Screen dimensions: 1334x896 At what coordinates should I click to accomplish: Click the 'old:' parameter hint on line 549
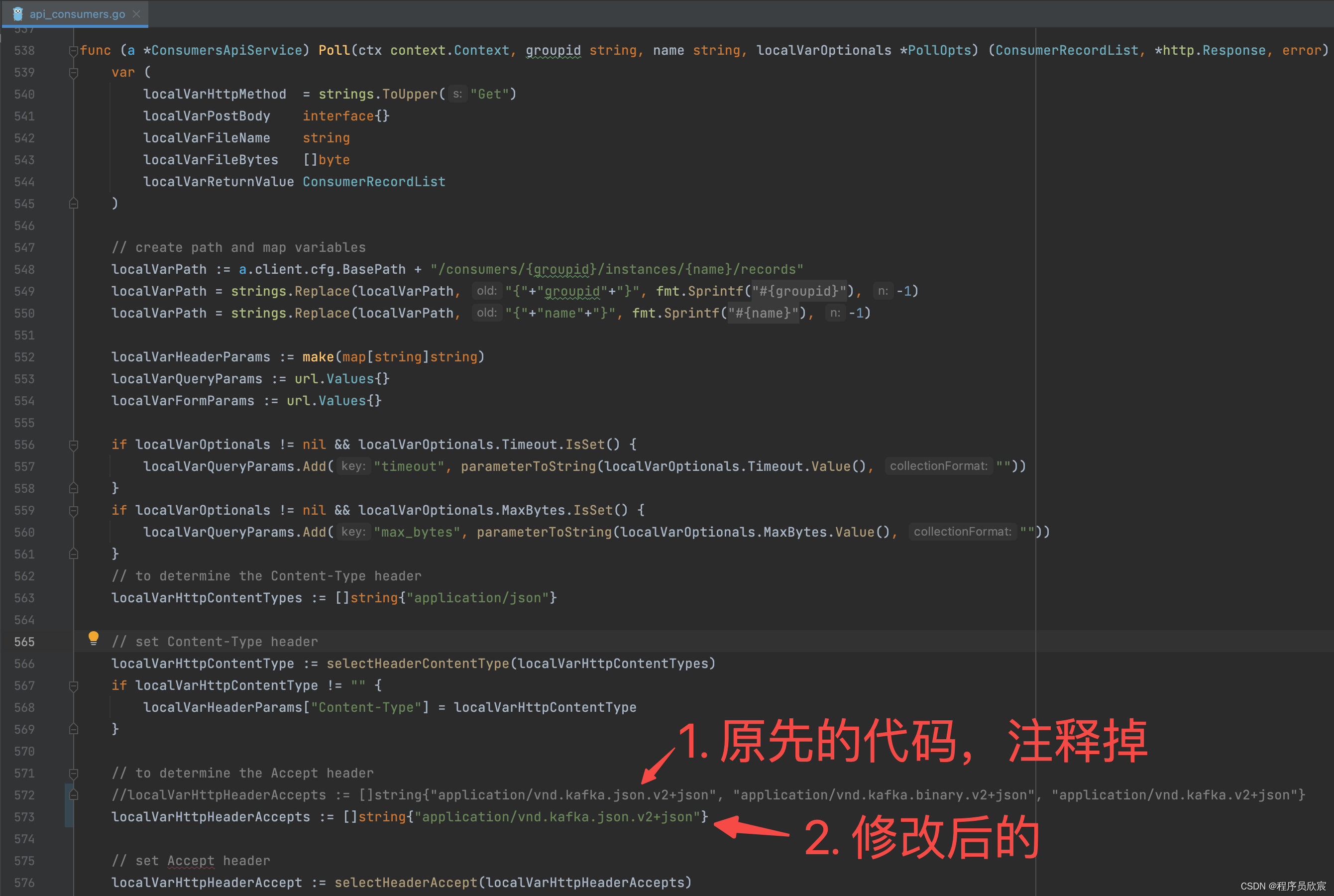point(487,291)
